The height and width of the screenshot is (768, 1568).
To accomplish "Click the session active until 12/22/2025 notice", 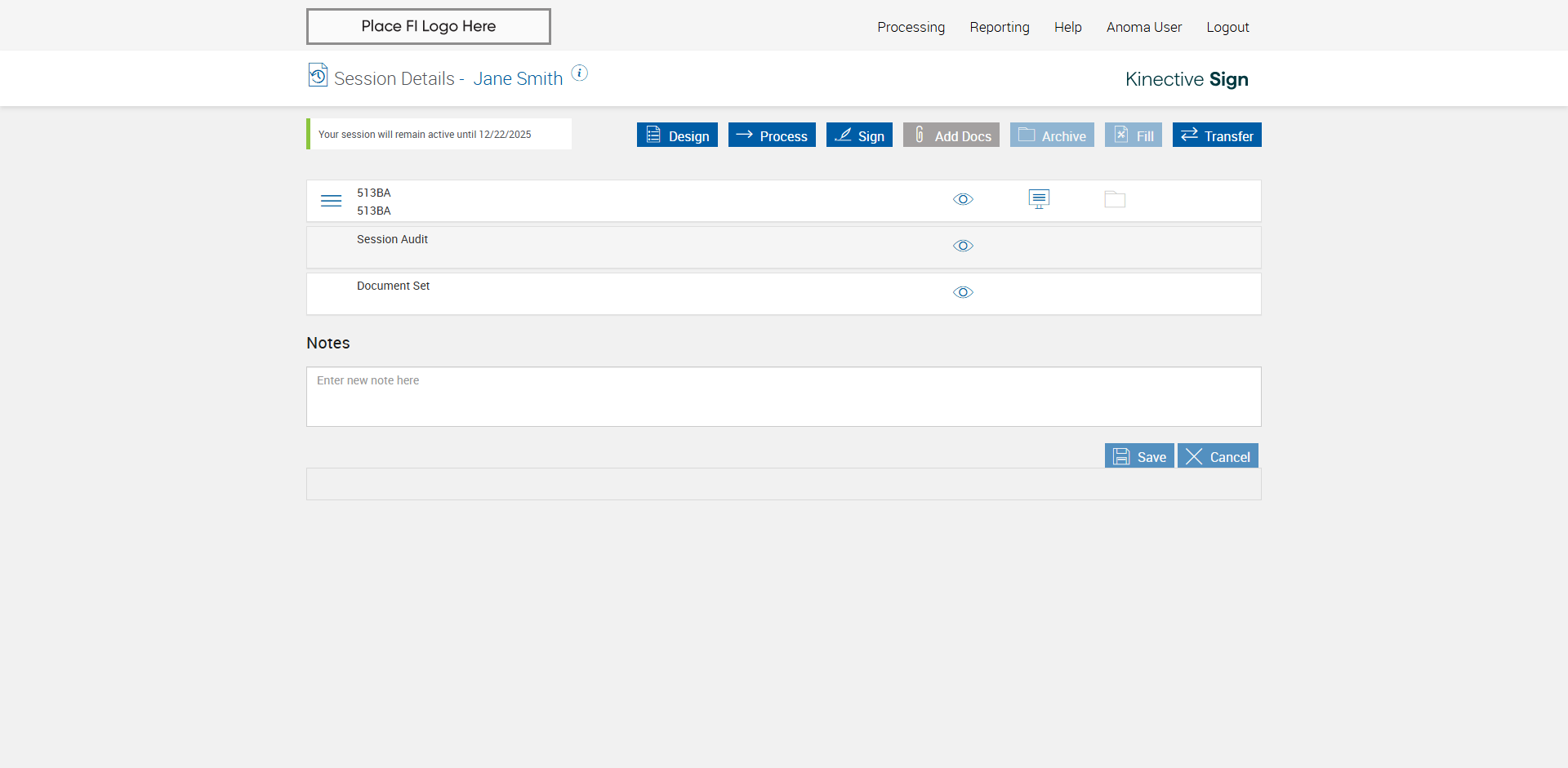I will tap(439, 134).
